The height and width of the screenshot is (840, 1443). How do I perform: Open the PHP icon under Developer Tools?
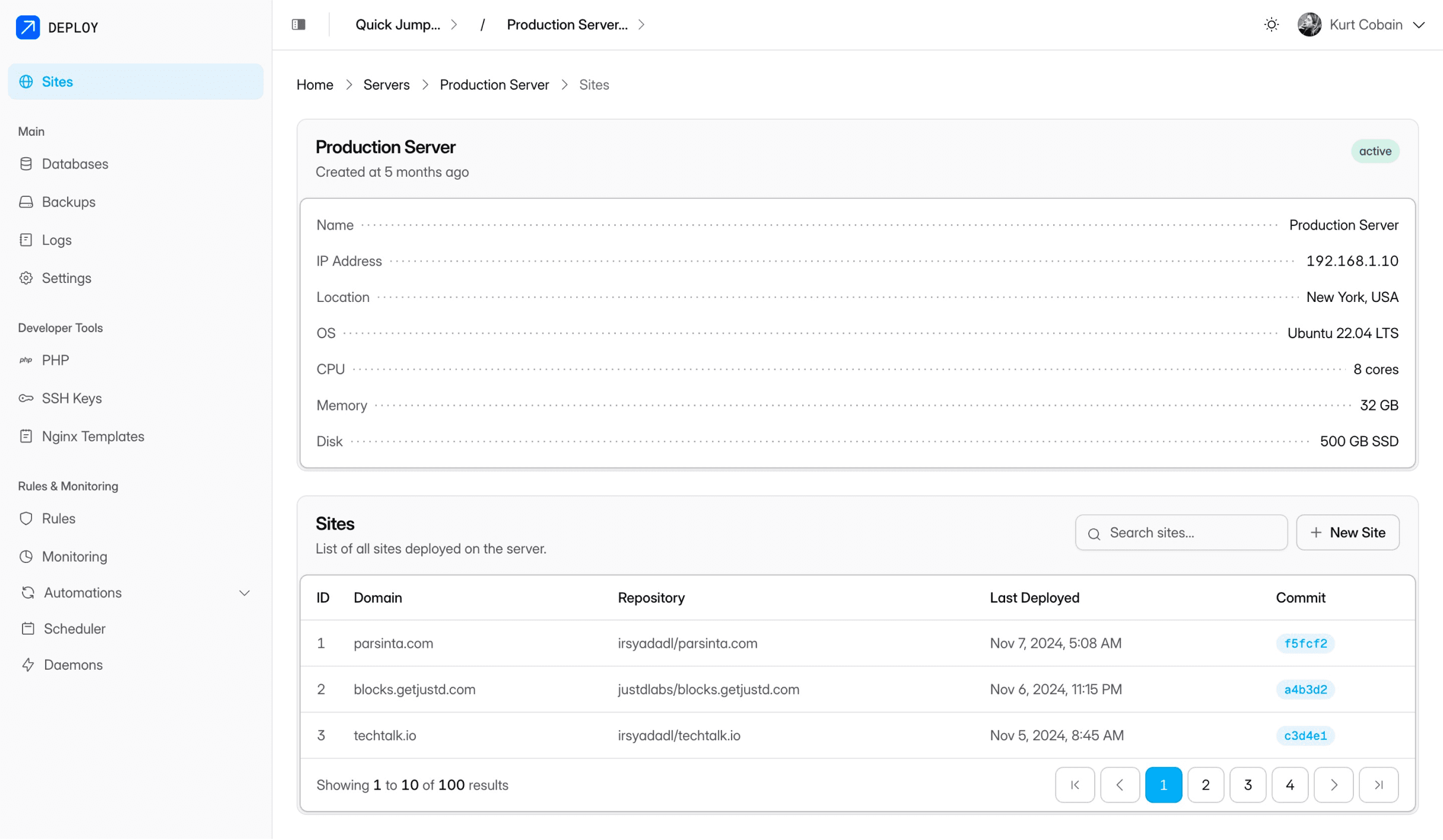pyautogui.click(x=26, y=360)
